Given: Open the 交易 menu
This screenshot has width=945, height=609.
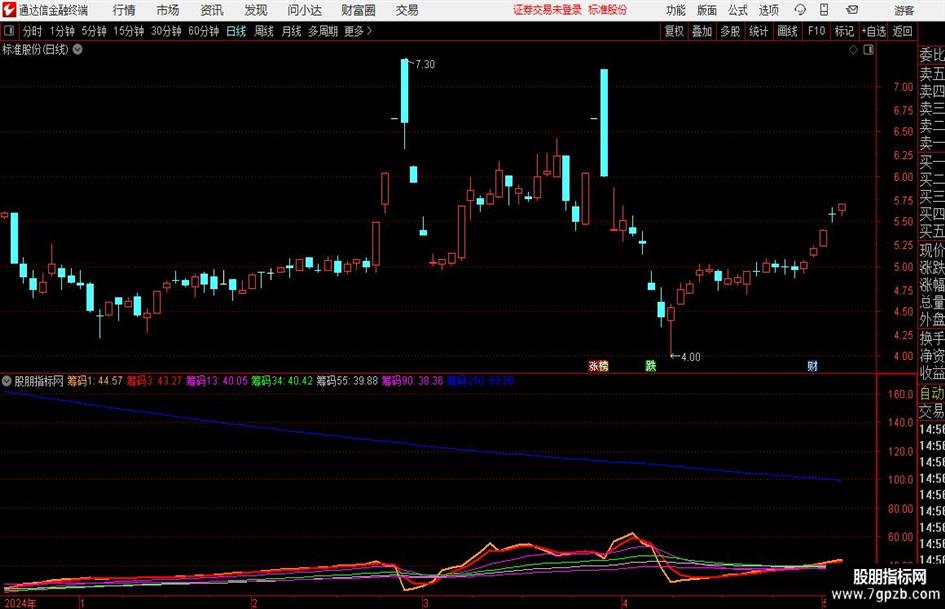Looking at the screenshot, I should 407,10.
